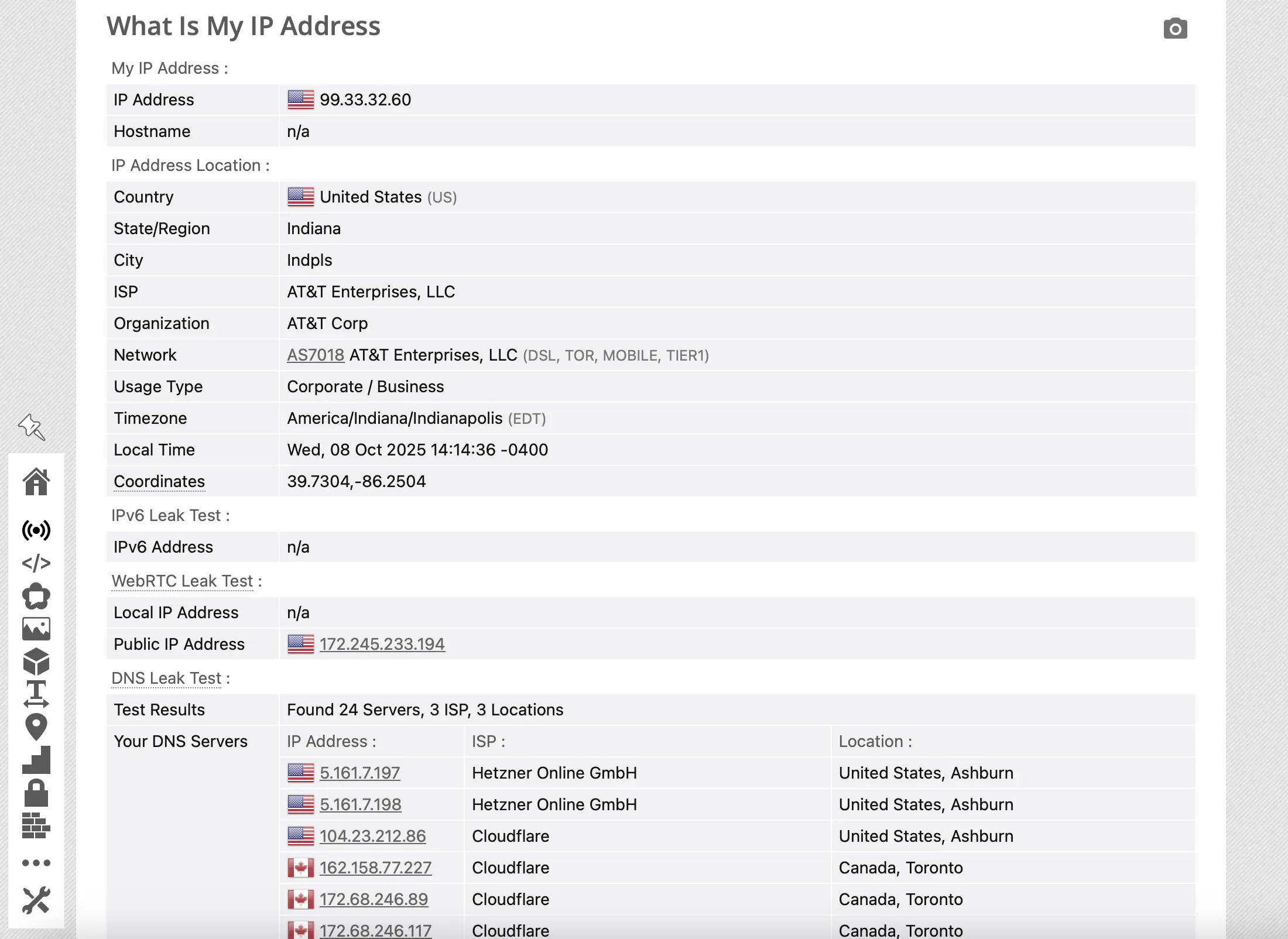Select the home icon in the sidebar
1288x939 pixels.
[x=36, y=481]
